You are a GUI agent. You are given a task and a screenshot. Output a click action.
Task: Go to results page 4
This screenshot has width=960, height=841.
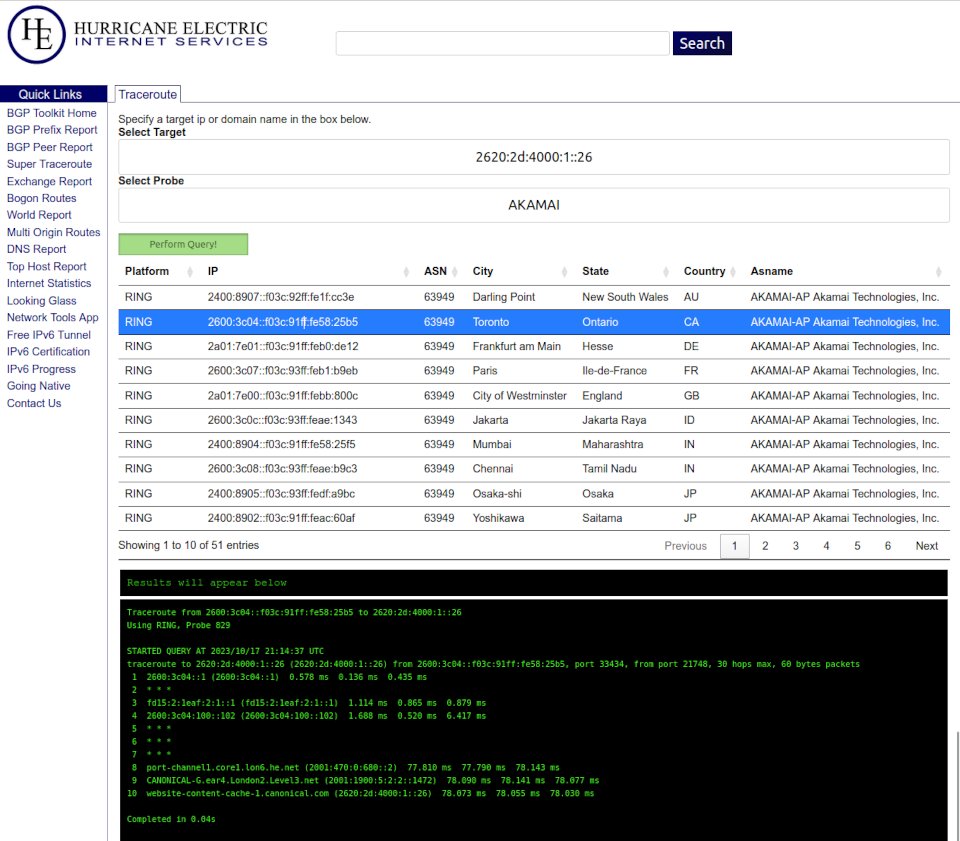coord(826,546)
